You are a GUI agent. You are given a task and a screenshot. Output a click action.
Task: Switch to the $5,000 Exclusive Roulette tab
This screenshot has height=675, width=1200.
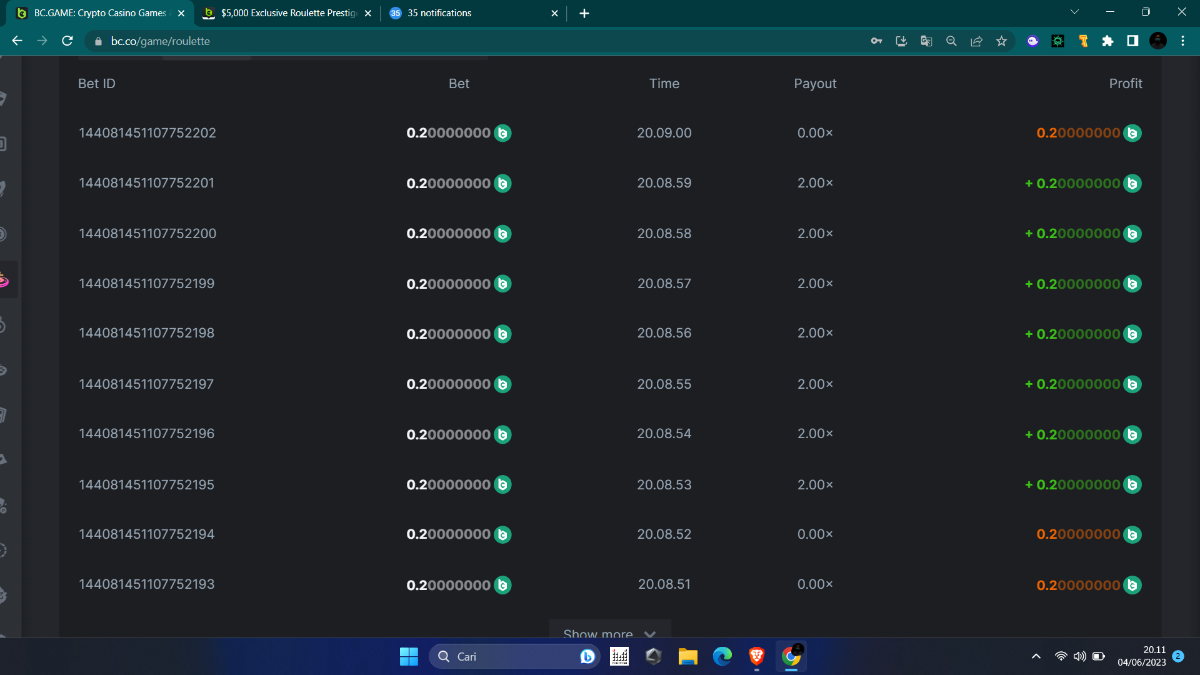[285, 13]
